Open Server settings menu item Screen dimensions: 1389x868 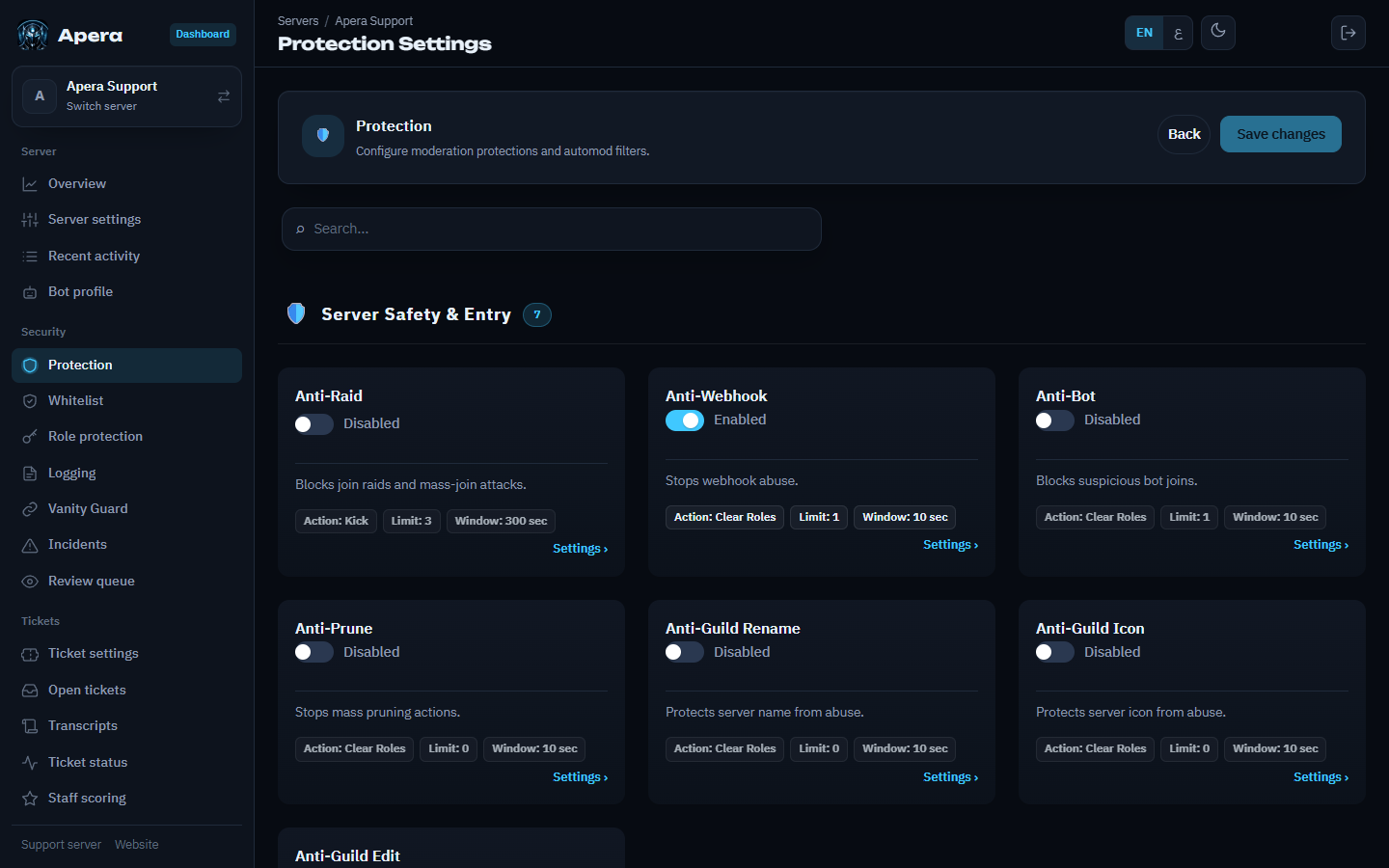click(126, 220)
